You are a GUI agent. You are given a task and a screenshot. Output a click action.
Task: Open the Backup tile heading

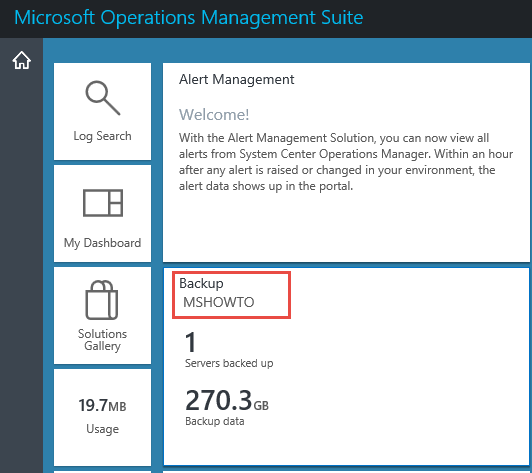click(201, 283)
